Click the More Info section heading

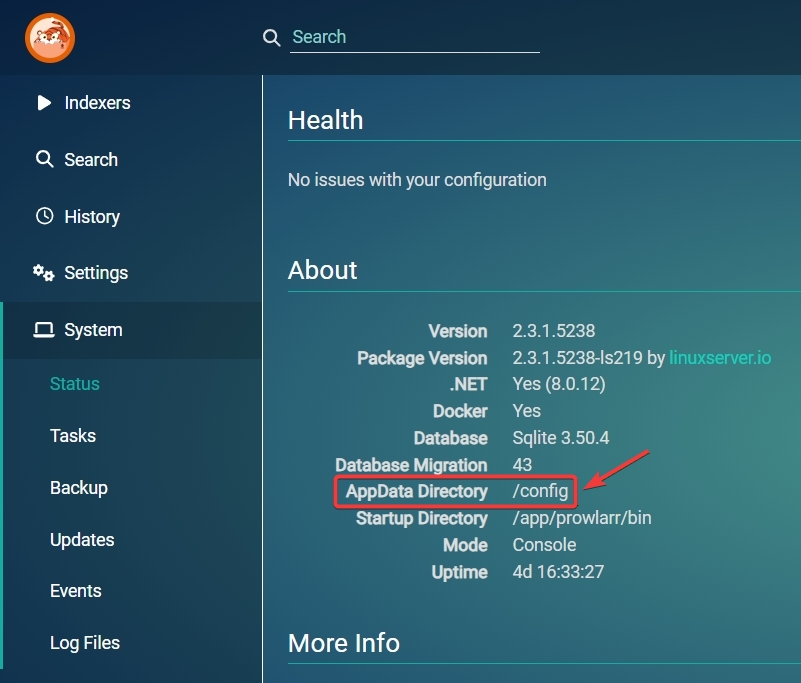pos(344,643)
